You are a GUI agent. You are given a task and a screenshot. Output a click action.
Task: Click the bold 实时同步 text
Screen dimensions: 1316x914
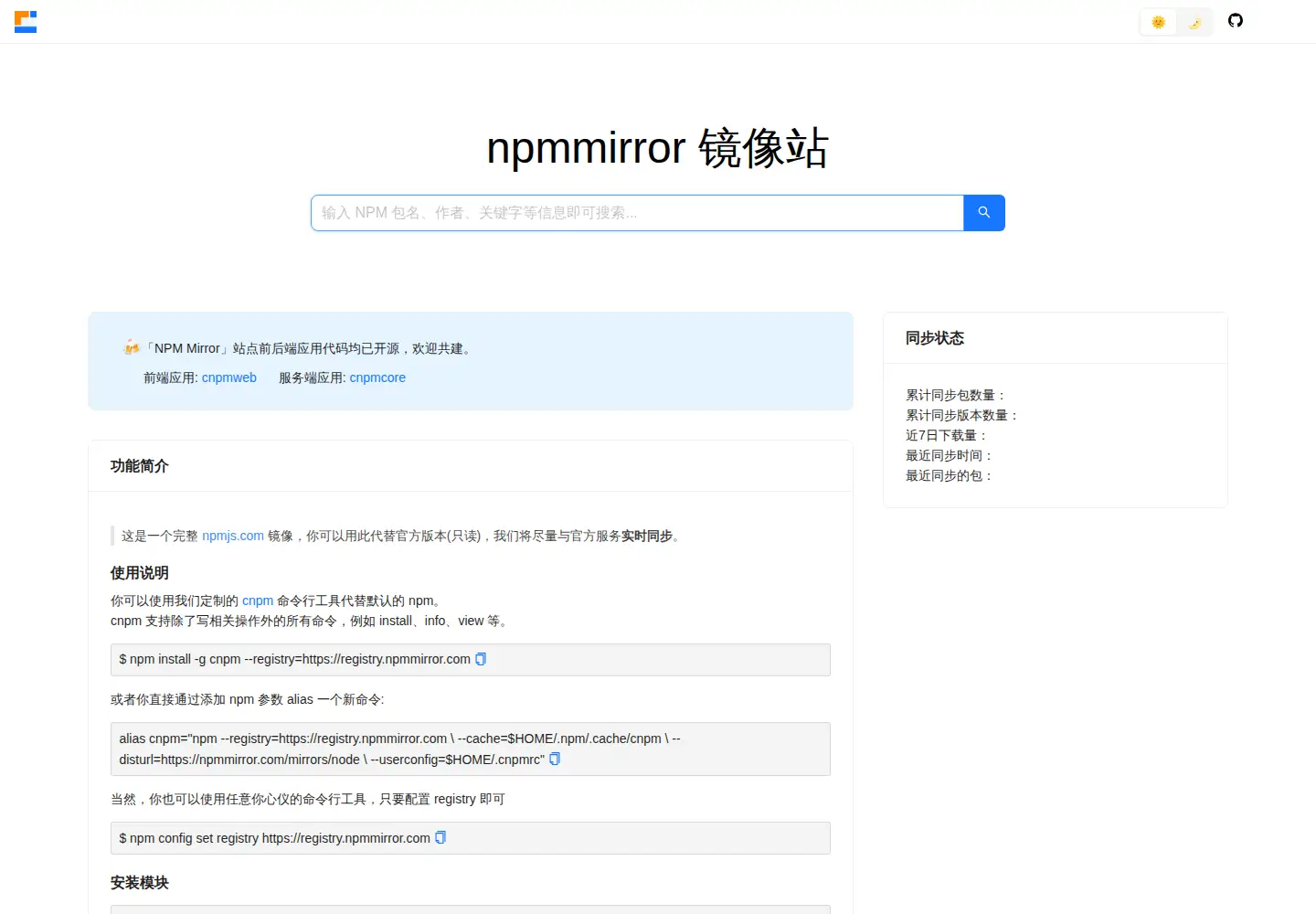click(647, 536)
